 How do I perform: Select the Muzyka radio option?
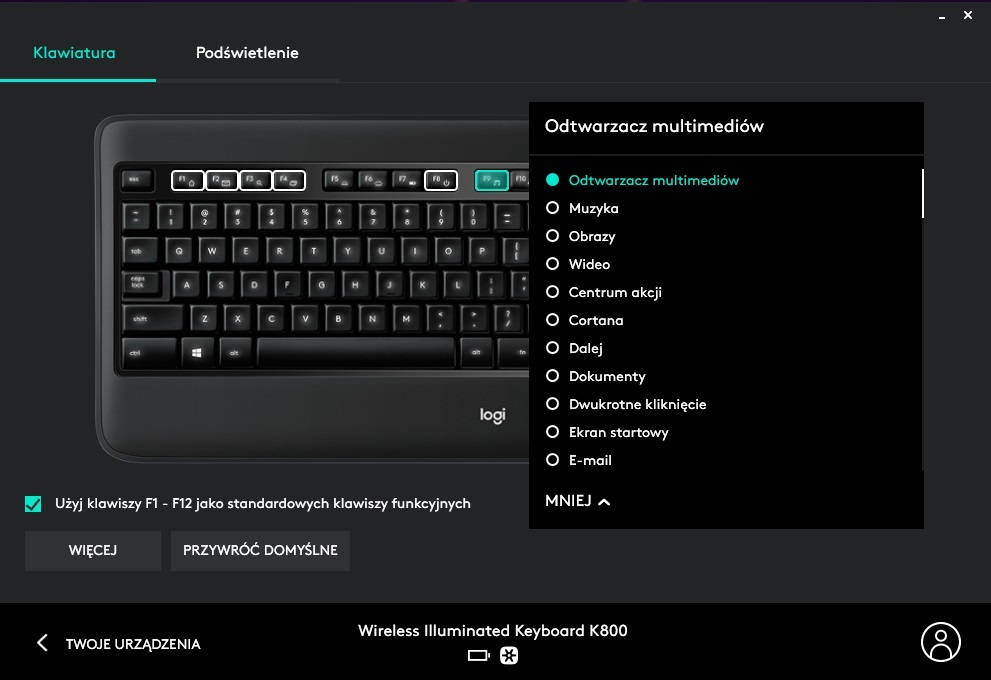pos(552,208)
